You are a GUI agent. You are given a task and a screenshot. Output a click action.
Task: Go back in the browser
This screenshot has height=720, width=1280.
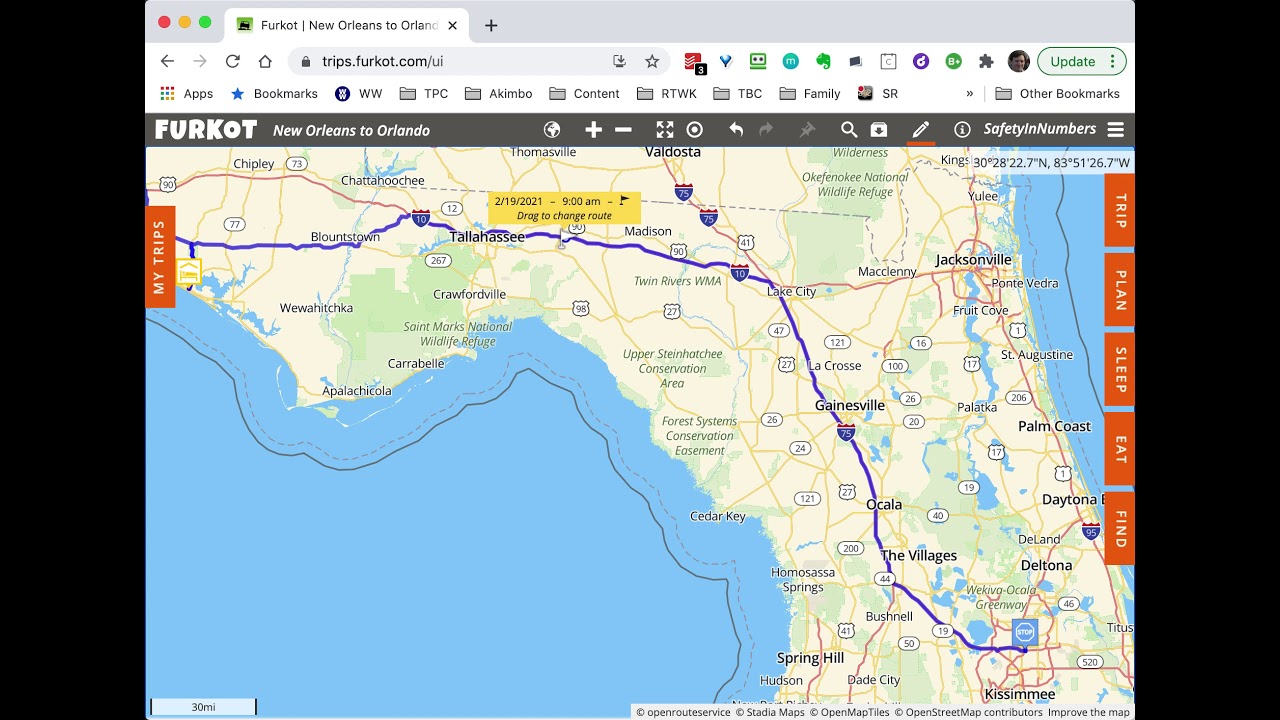tap(167, 61)
